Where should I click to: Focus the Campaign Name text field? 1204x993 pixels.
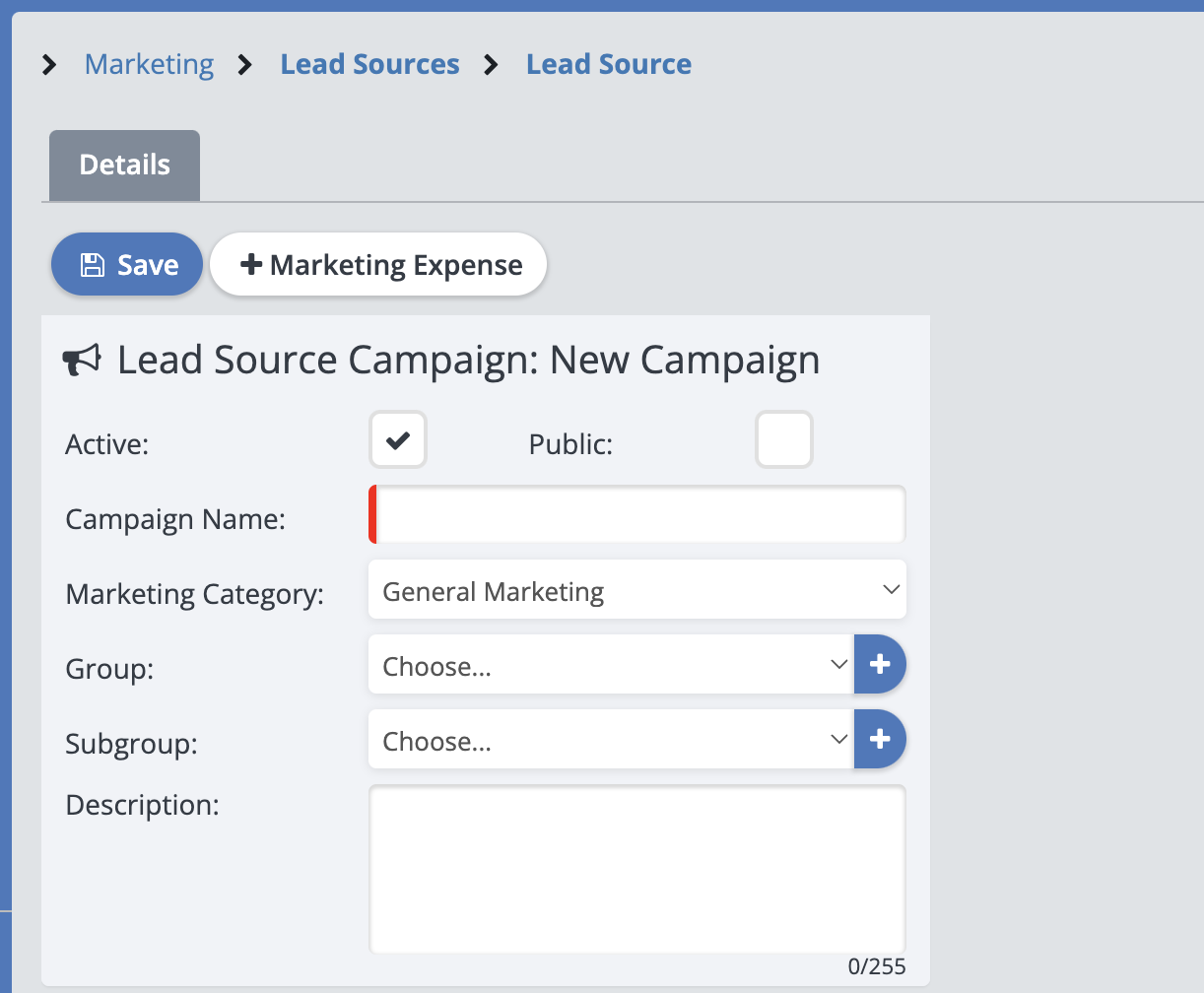click(x=638, y=514)
